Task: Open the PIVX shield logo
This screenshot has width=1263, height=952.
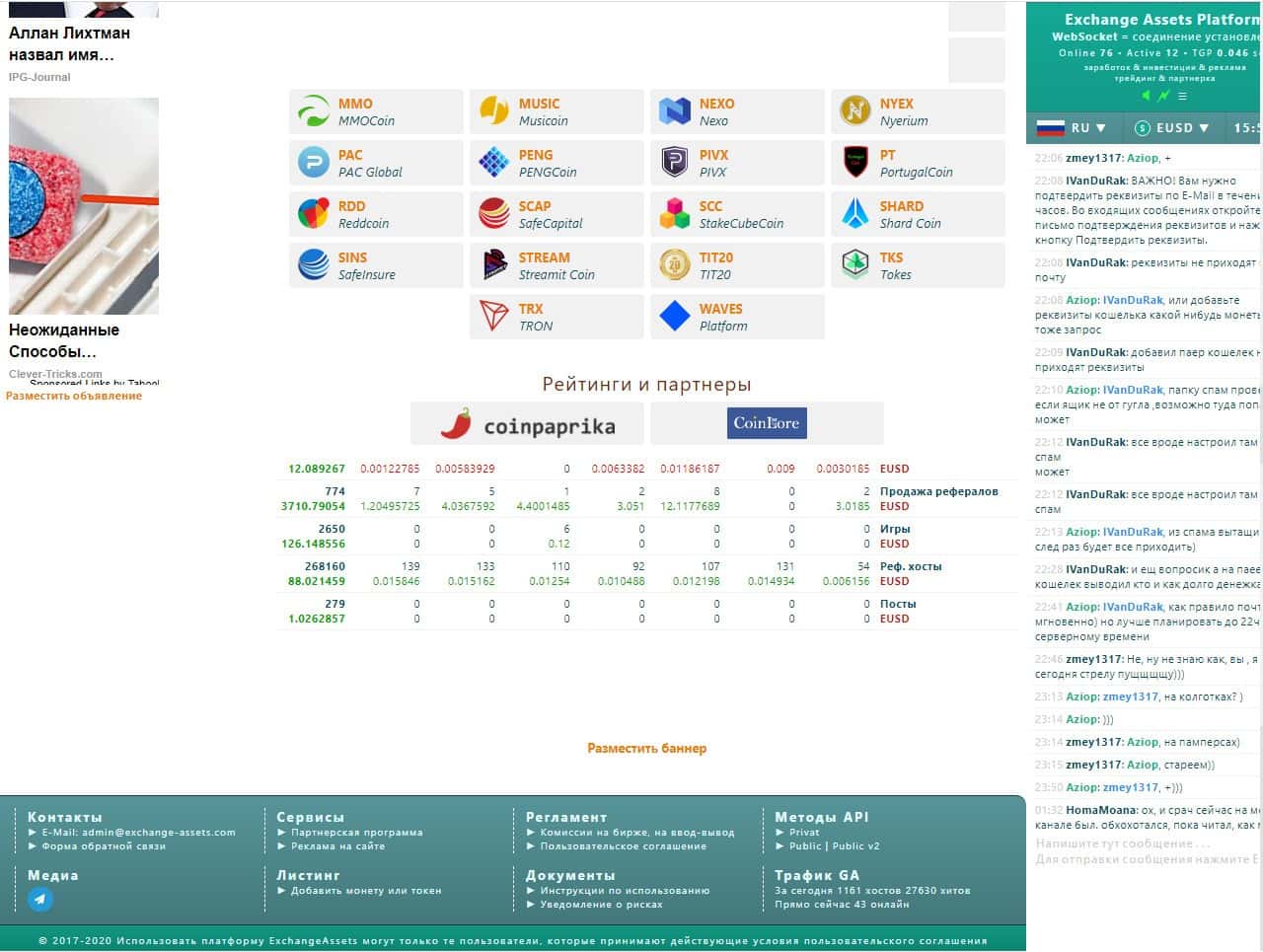Action: point(675,163)
